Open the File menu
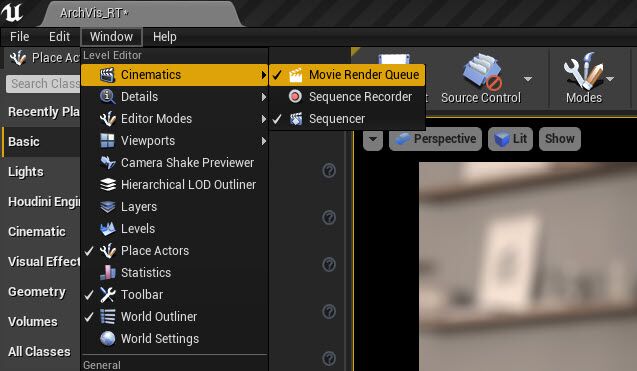The height and width of the screenshot is (371, 637). (20, 37)
